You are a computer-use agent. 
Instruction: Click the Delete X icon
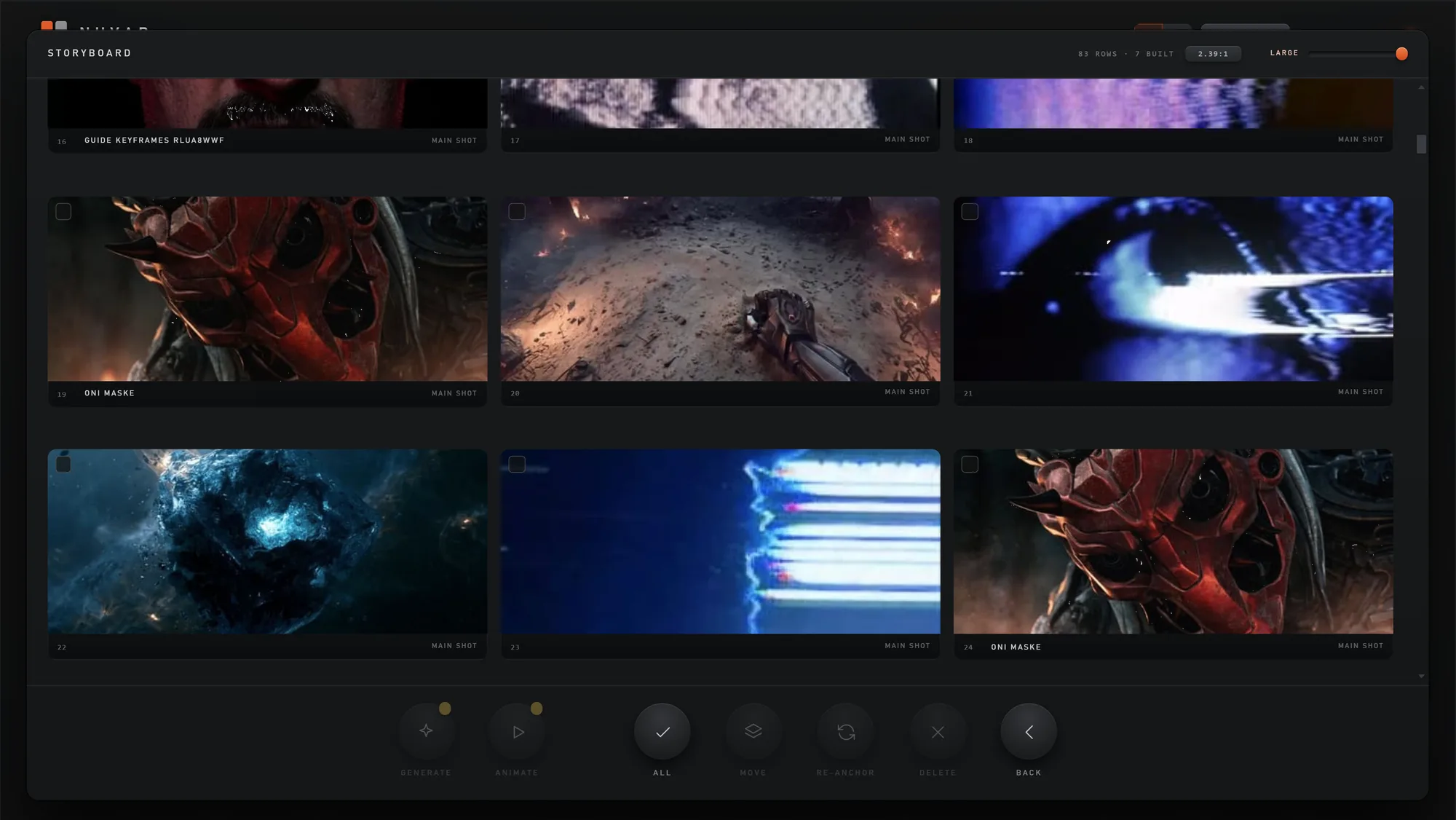938,731
